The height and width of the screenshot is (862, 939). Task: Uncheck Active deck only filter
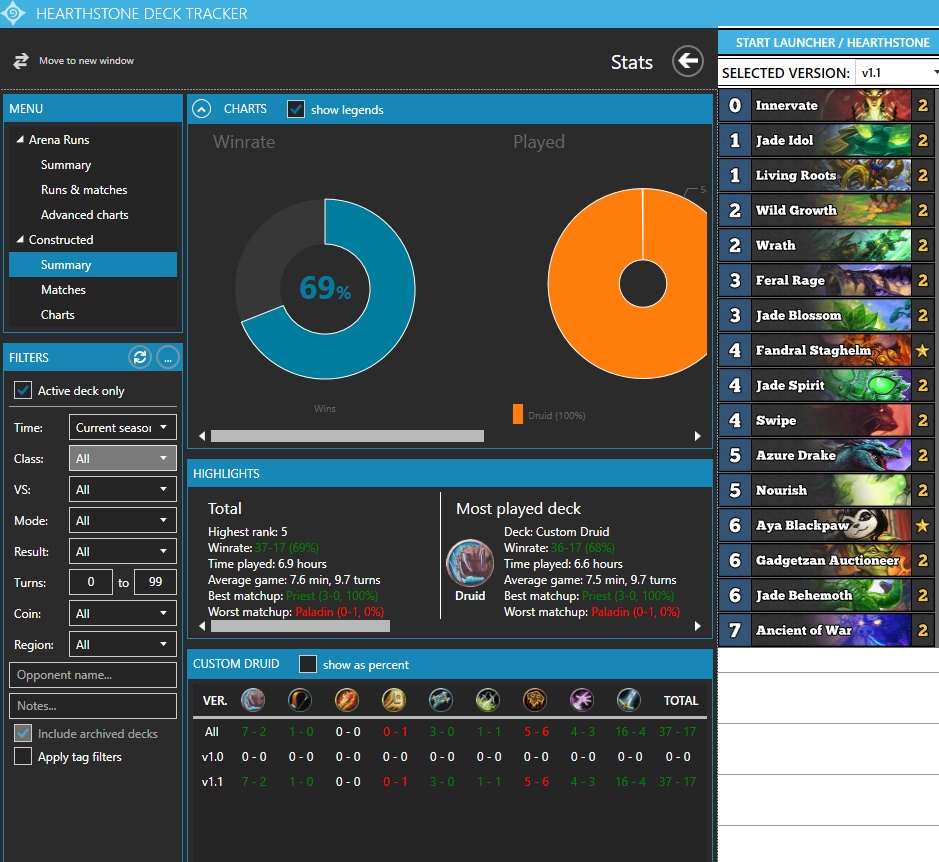23,391
